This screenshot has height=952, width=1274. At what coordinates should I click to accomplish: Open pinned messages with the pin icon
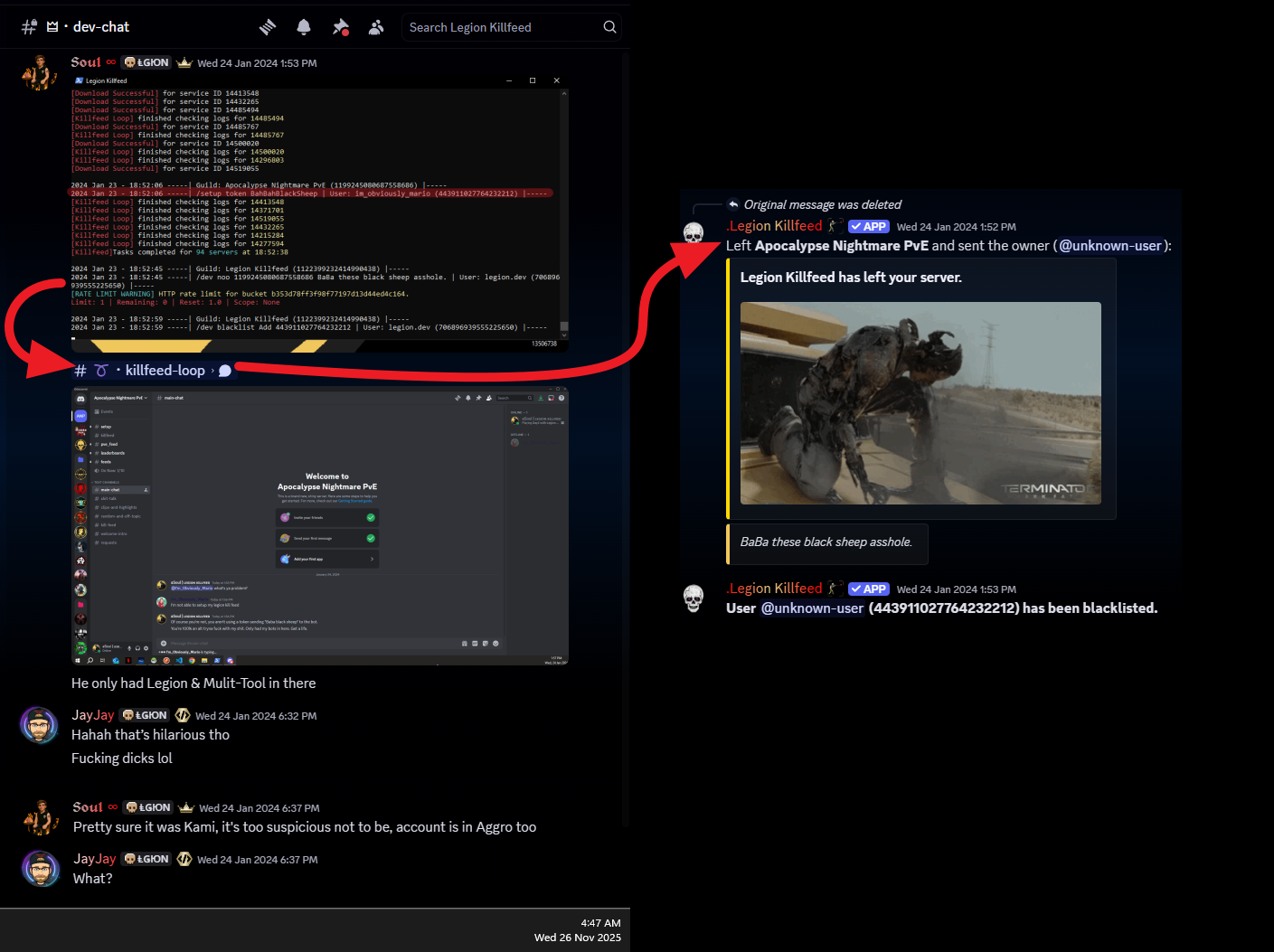point(340,27)
